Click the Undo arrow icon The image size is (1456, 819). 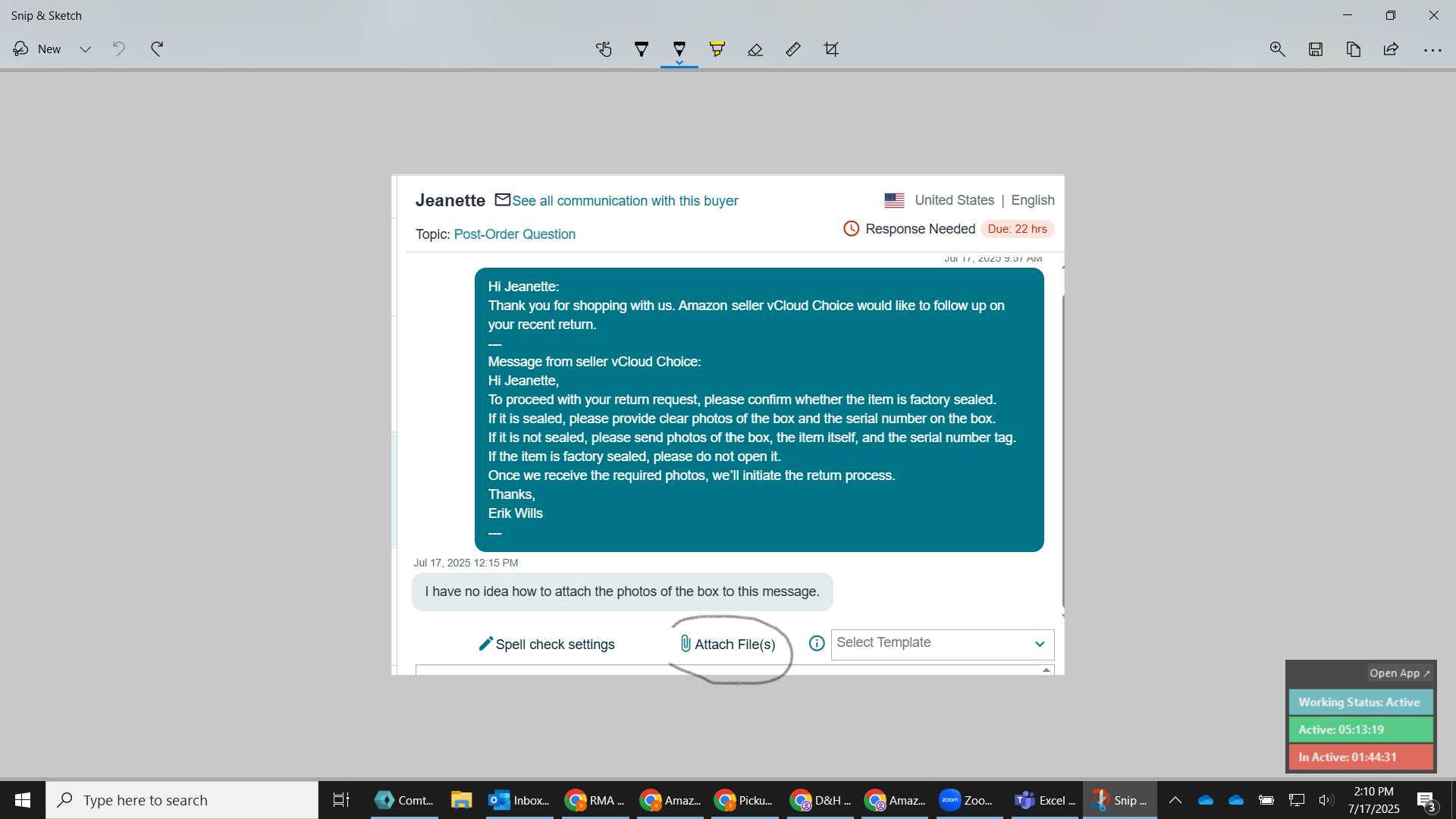point(119,49)
